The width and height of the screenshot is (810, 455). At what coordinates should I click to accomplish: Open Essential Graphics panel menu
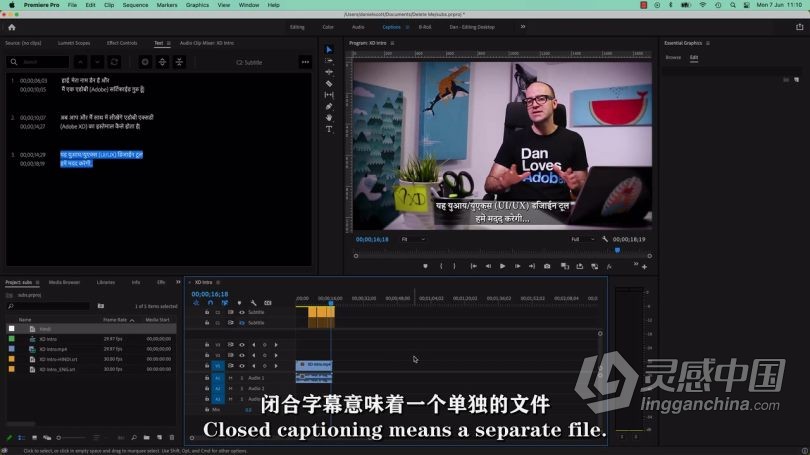coord(708,43)
